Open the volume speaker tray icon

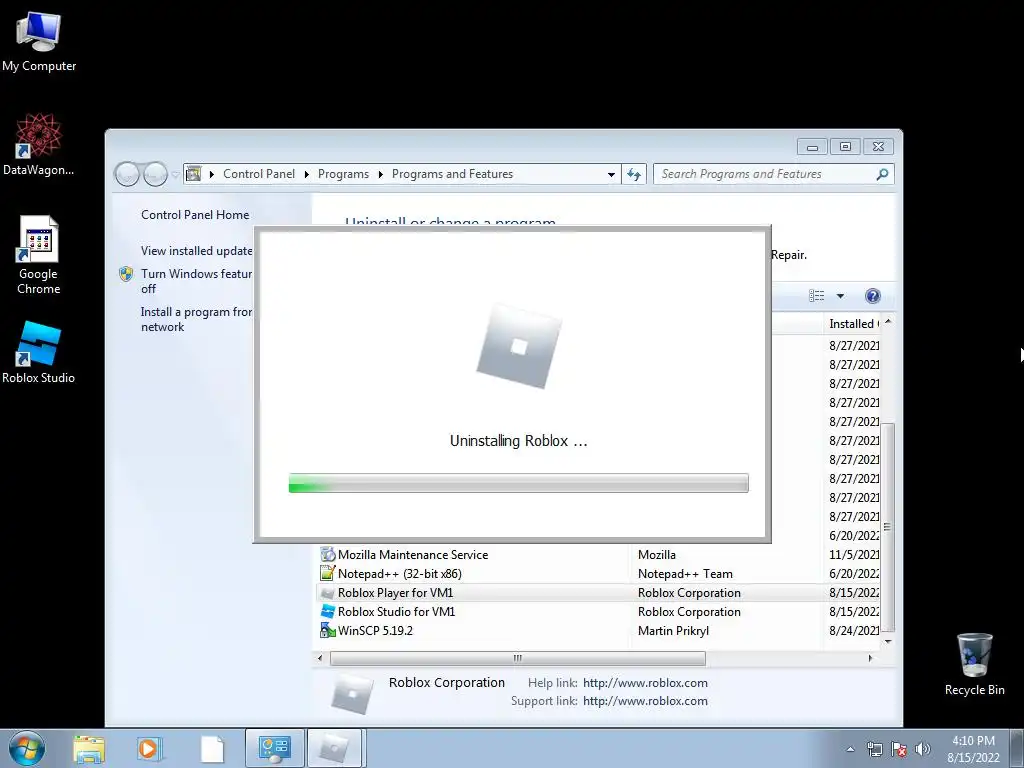pos(922,749)
